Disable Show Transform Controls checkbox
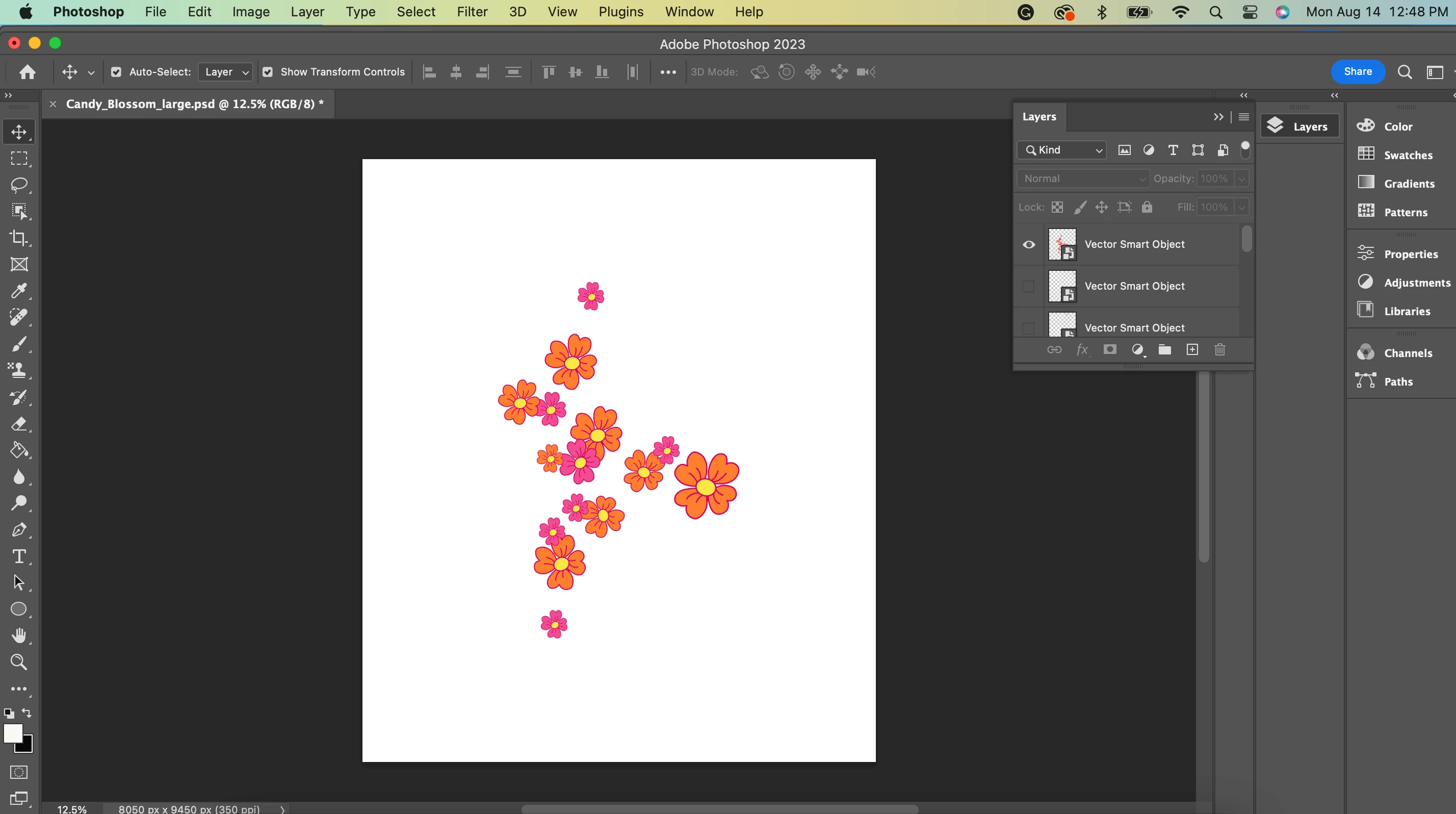1456x814 pixels. point(268,72)
